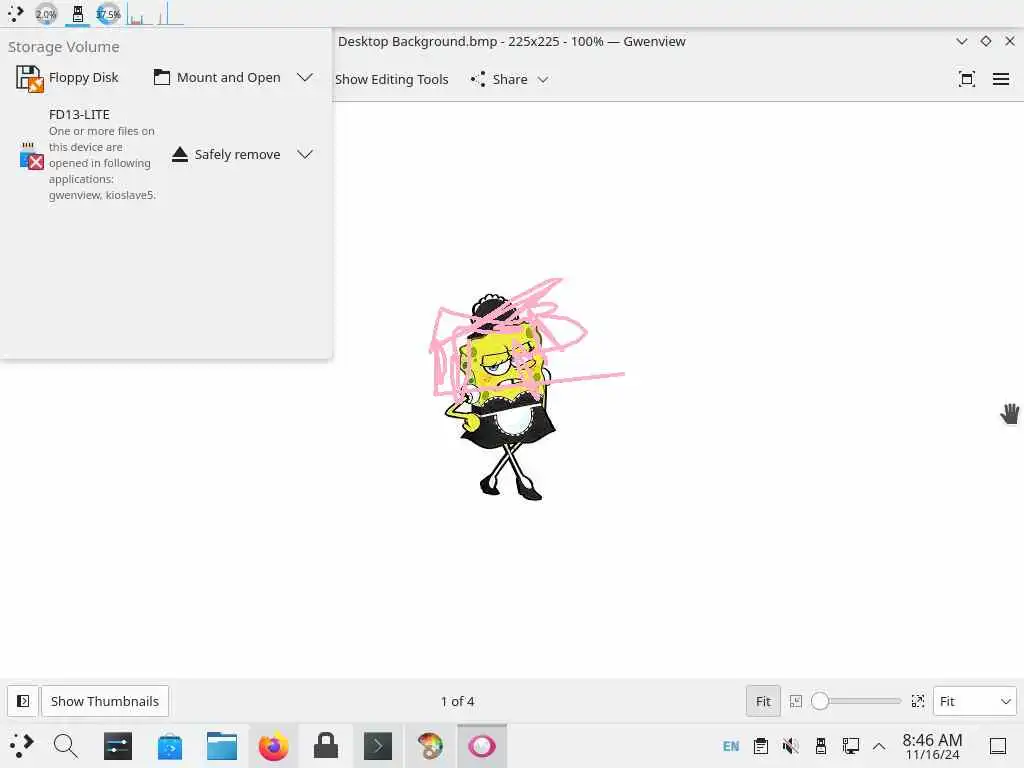Image resolution: width=1024 pixels, height=768 pixels.
Task: Open the Dolphin file manager from the taskbar
Action: pos(222,746)
